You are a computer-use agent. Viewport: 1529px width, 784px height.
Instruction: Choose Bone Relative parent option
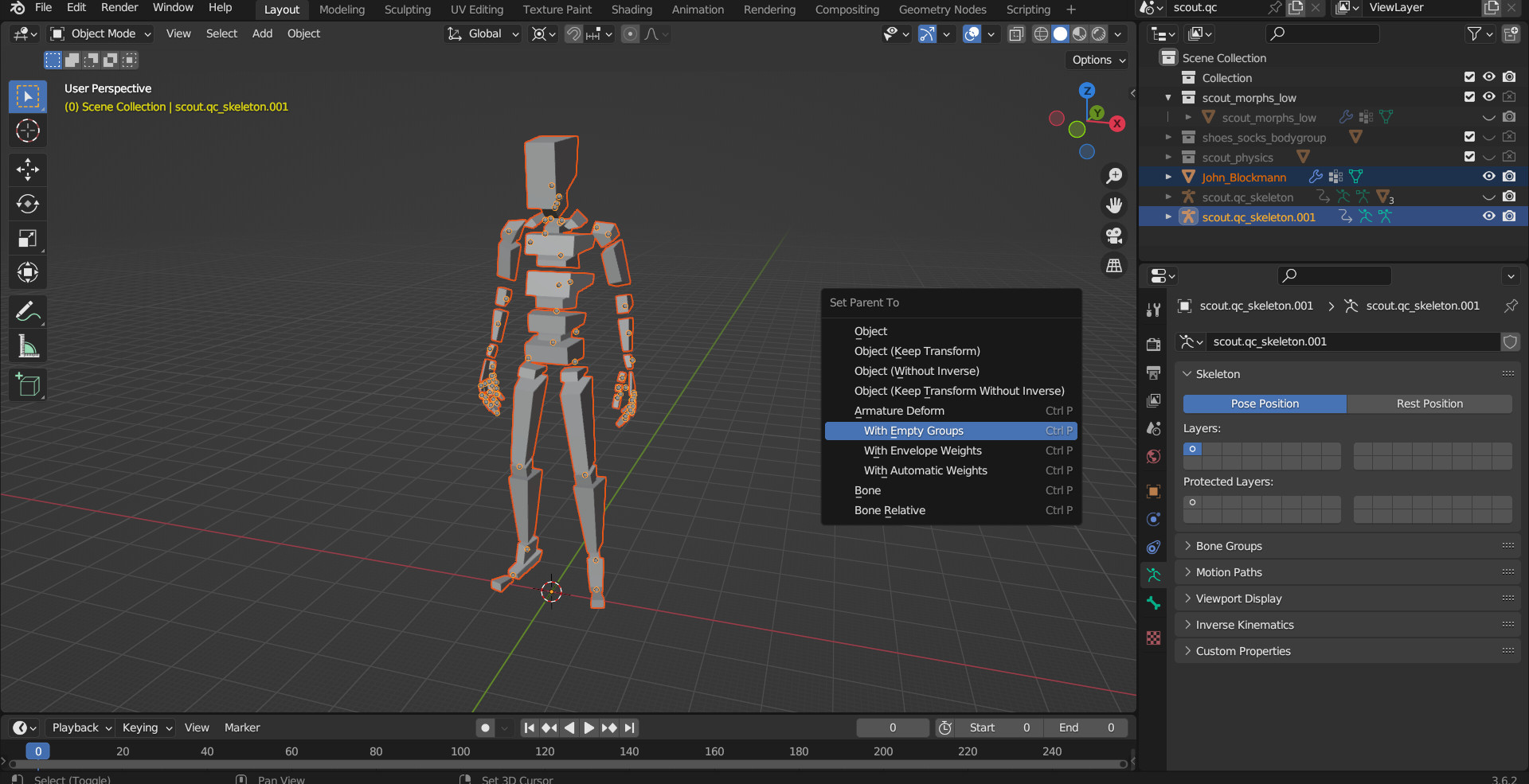[x=951, y=510]
